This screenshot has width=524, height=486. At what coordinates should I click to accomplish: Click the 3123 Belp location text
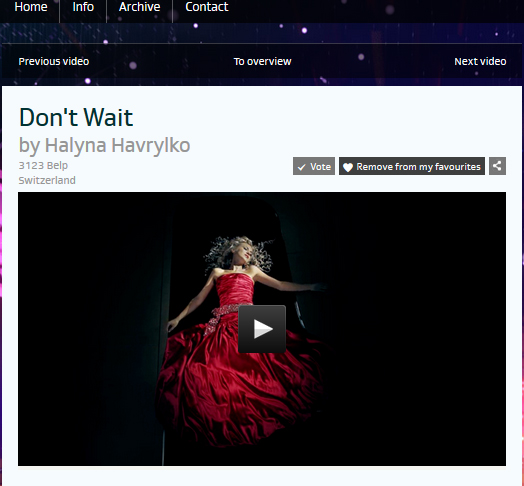[43, 165]
